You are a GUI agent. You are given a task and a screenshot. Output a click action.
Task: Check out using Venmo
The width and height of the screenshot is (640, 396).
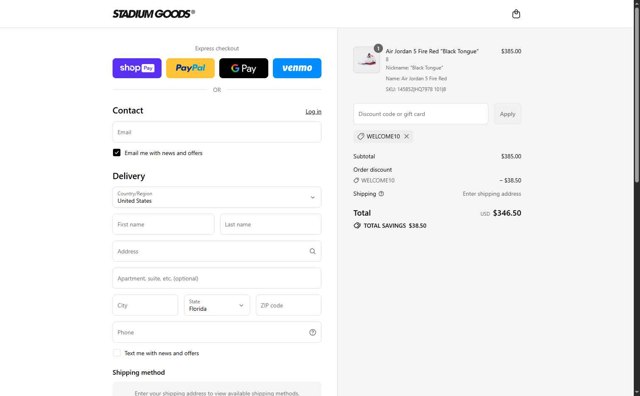[297, 68]
